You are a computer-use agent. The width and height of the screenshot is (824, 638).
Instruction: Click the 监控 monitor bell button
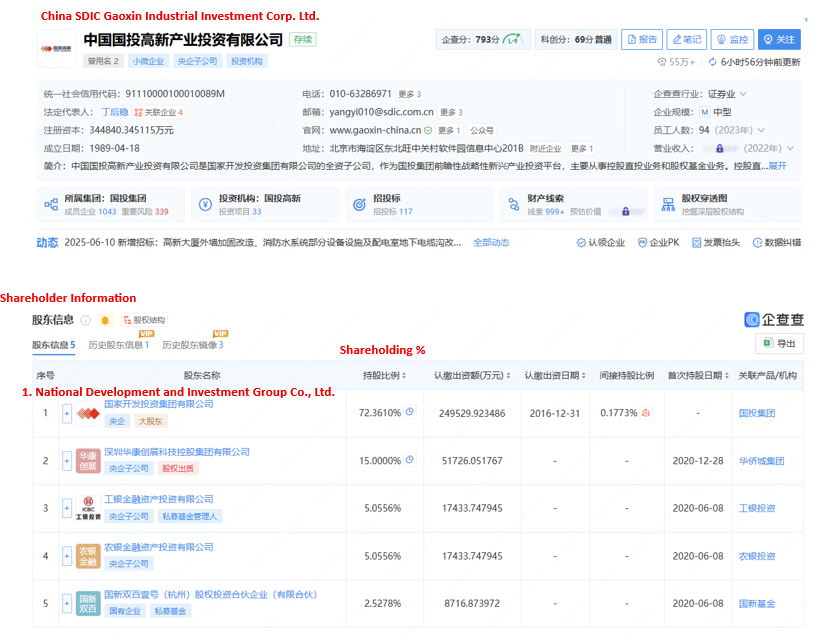(731, 40)
